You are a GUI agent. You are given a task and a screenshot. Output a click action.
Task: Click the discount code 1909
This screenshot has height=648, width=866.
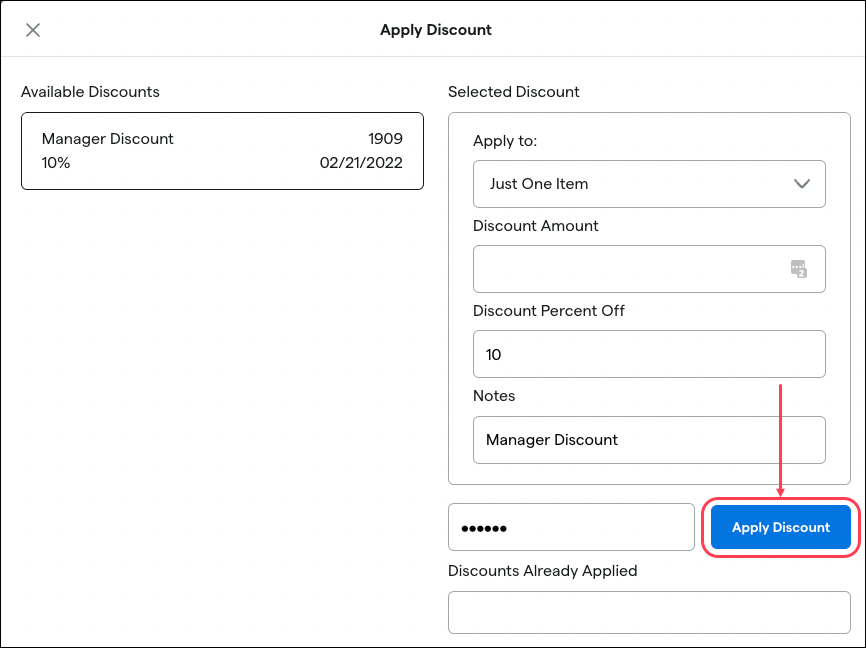(x=386, y=139)
